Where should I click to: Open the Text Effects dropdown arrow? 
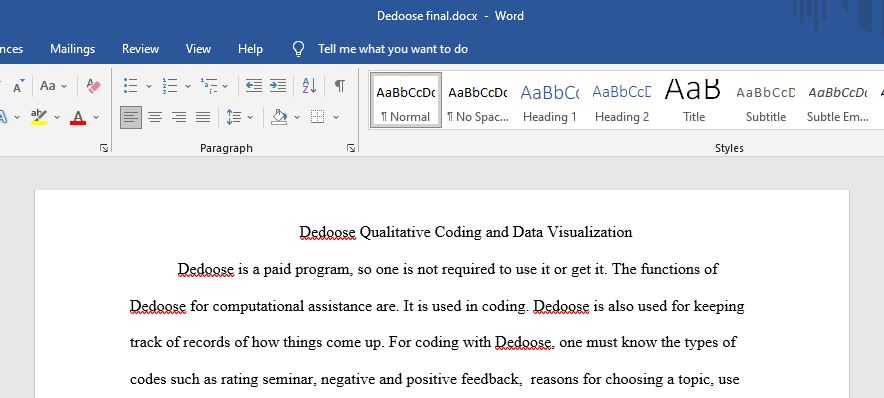click(17, 117)
